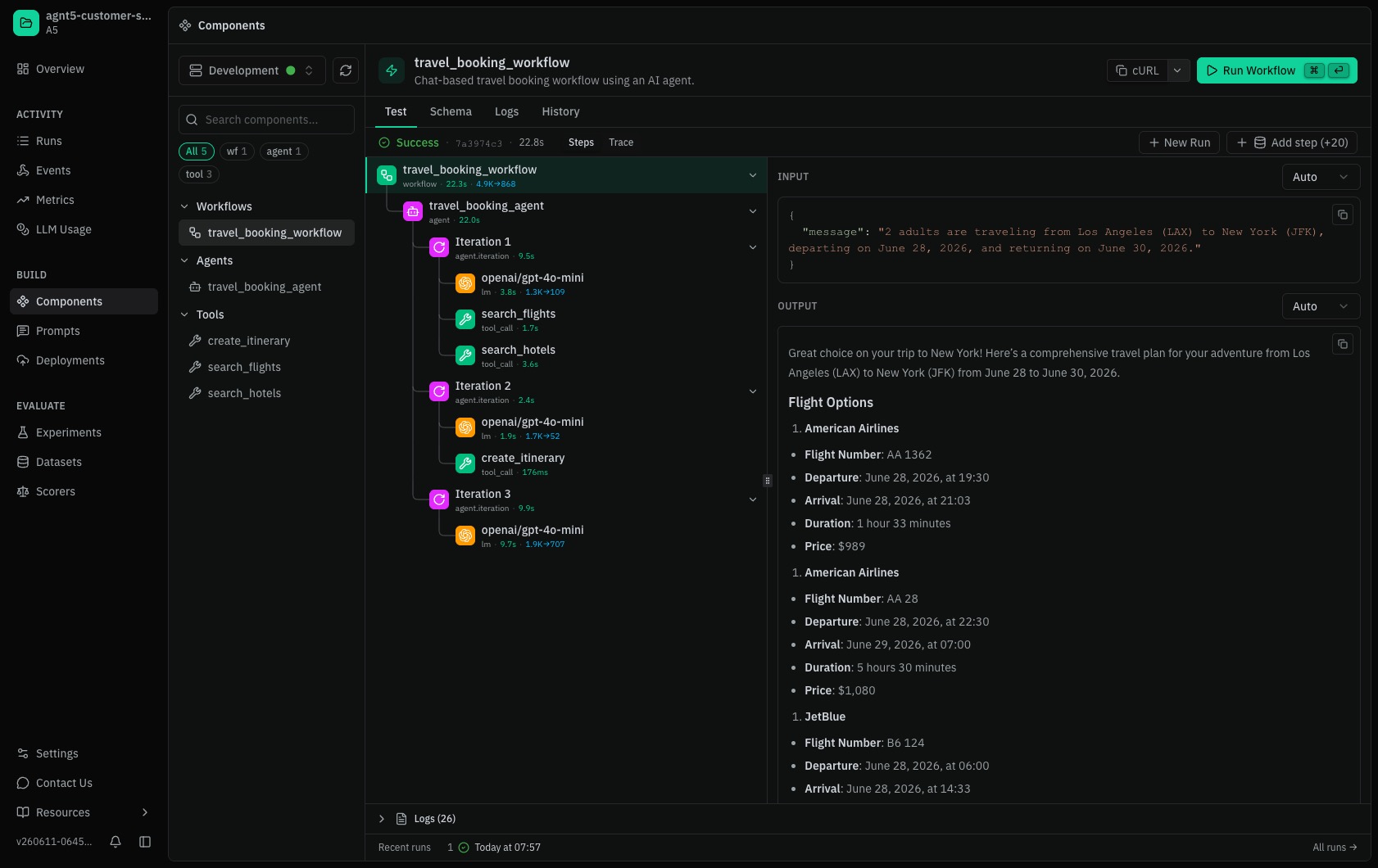Switch to the Schema tab
The height and width of the screenshot is (868, 1378).
[451, 111]
